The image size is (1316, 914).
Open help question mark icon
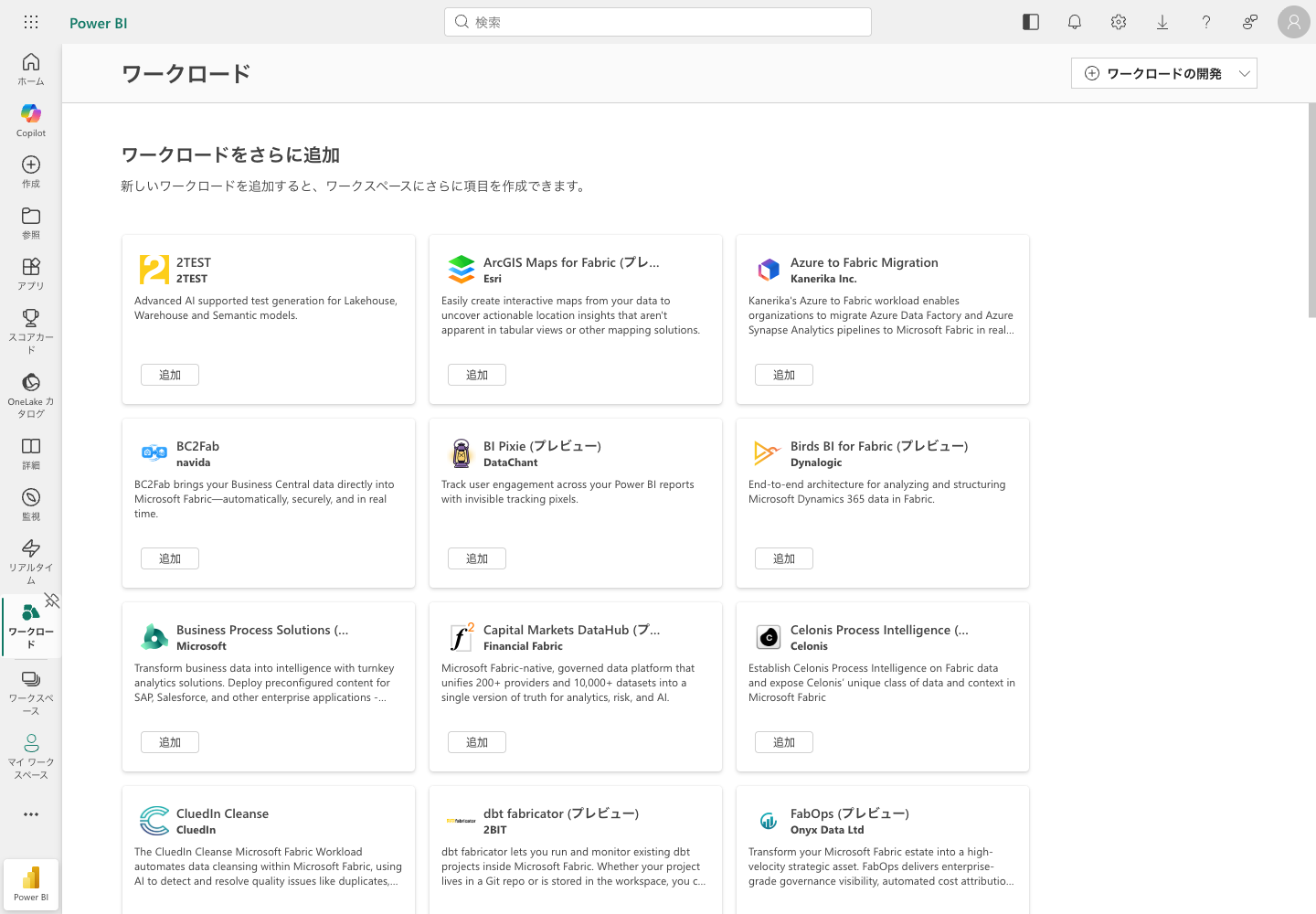(1206, 22)
